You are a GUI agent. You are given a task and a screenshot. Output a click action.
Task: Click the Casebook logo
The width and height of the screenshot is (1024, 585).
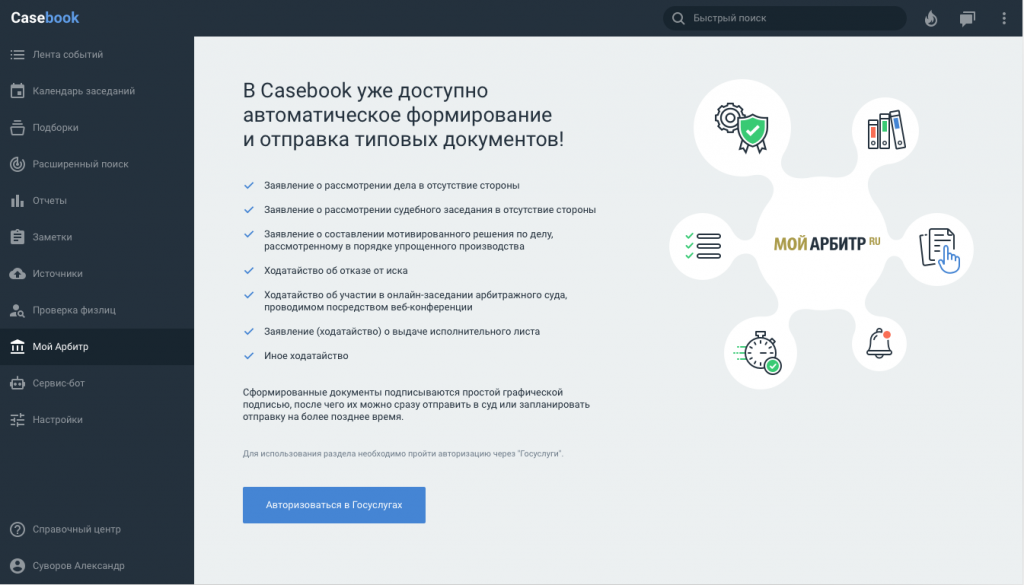click(x=44, y=18)
